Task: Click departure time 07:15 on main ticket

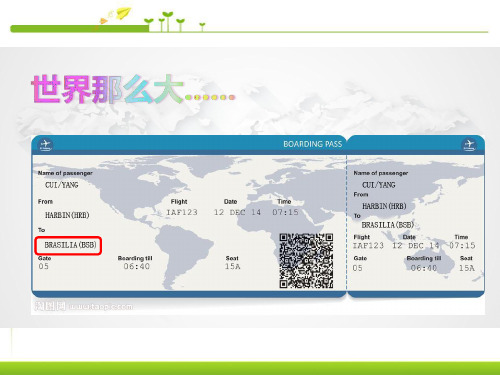Action: point(285,212)
